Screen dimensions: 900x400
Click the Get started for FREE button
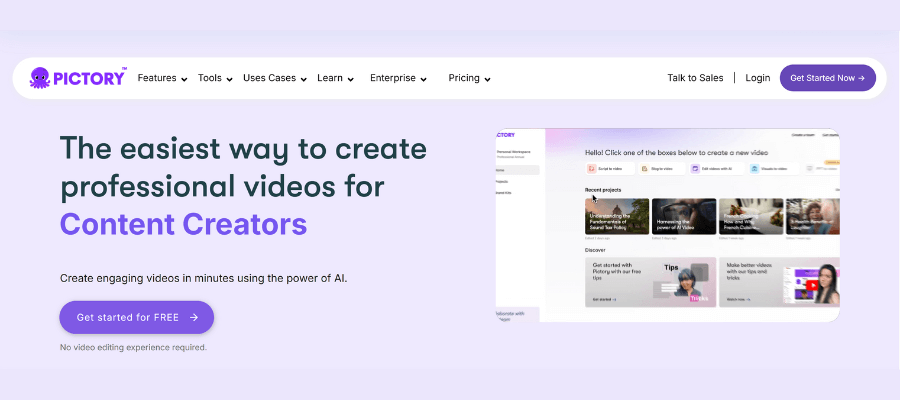(137, 317)
